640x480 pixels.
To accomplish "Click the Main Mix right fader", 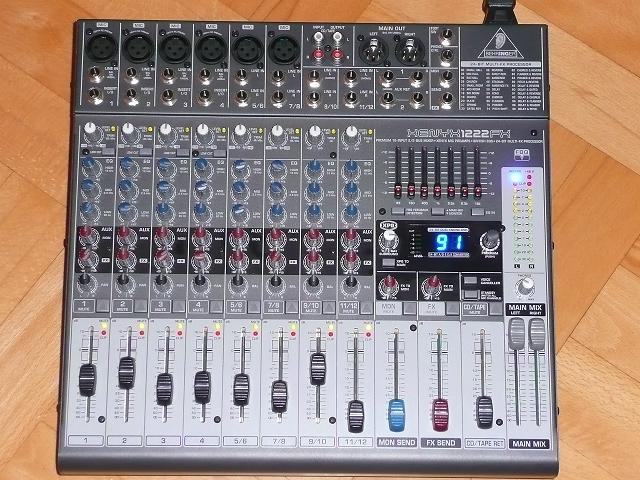I will point(537,335).
